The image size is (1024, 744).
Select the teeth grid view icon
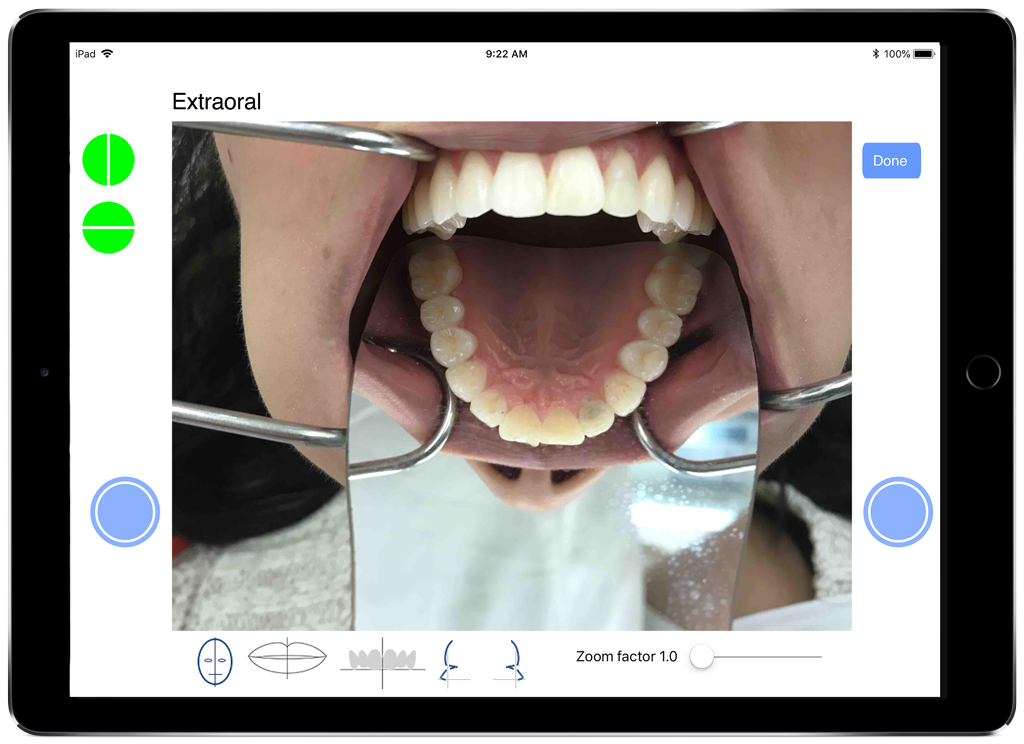coord(383,662)
